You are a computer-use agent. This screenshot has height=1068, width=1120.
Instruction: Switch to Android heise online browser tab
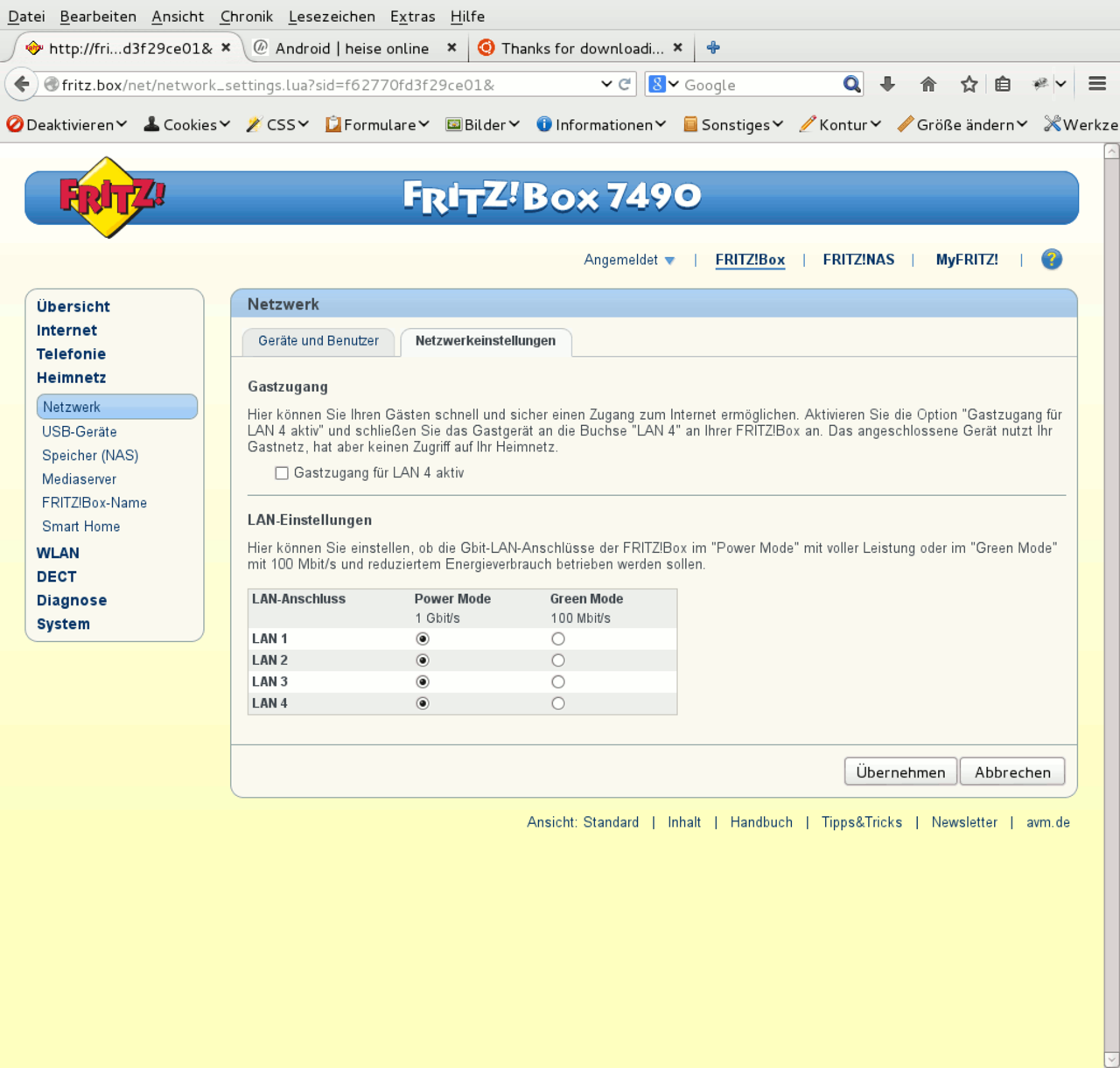coord(353,48)
